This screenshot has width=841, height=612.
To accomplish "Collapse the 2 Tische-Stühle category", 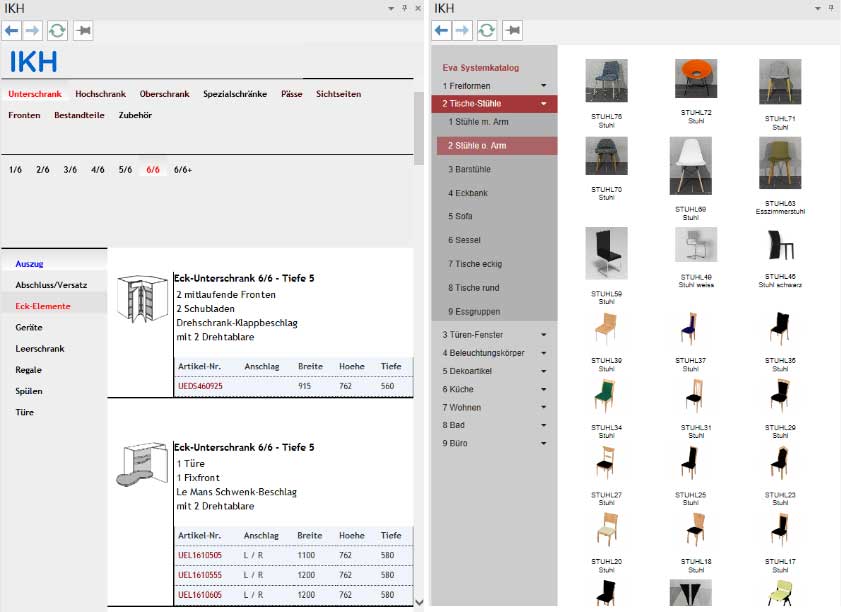I will click(543, 103).
